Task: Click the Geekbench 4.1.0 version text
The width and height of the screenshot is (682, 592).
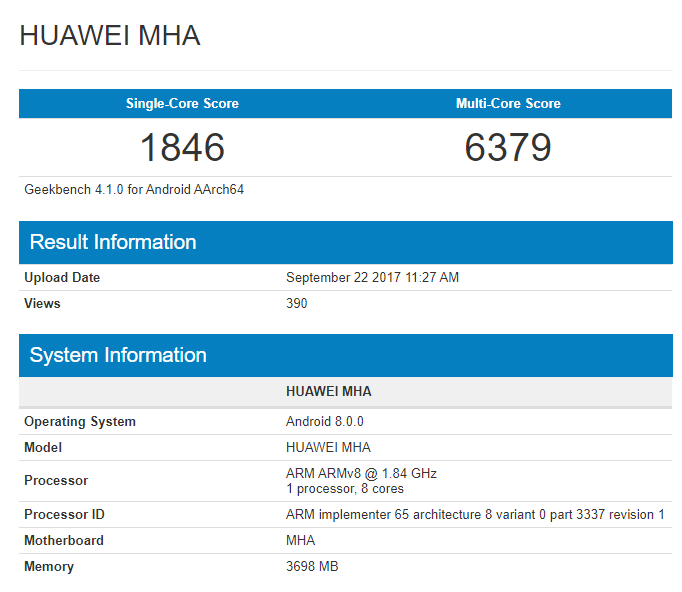Action: 134,189
